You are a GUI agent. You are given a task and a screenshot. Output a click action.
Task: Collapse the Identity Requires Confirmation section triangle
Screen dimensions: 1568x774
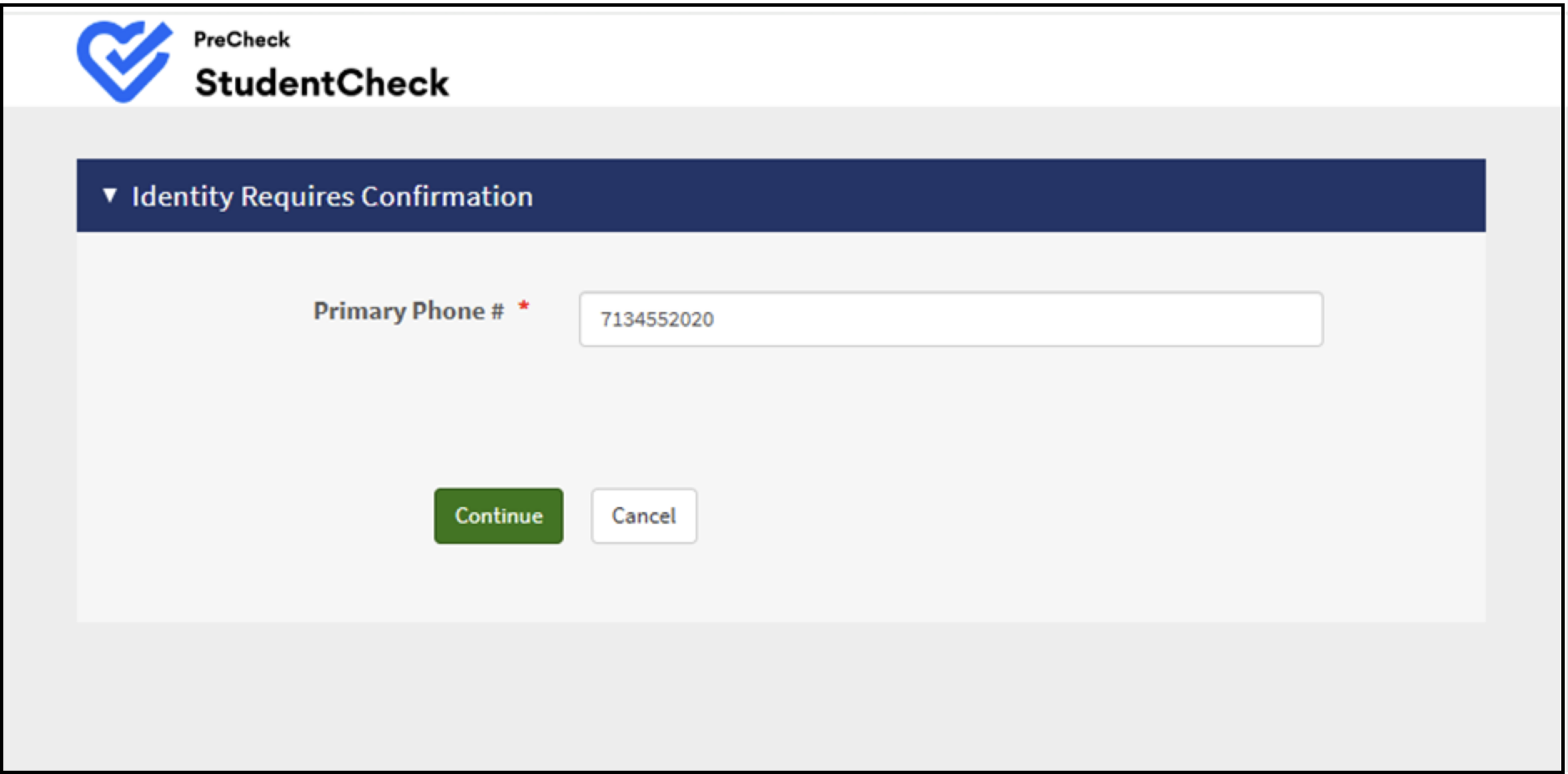[109, 195]
